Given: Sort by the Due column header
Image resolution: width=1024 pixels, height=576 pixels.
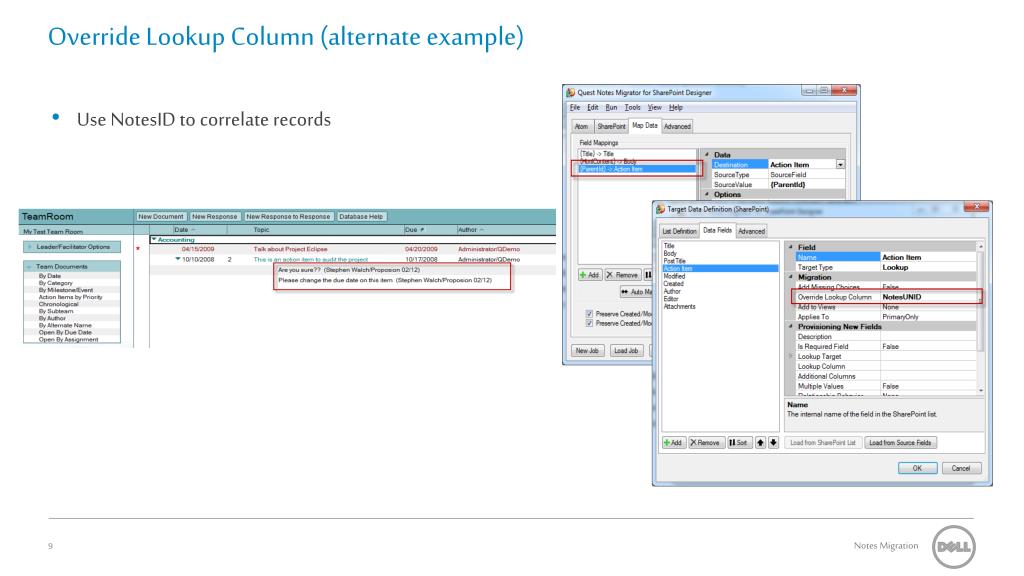Looking at the screenshot, I should point(414,230).
